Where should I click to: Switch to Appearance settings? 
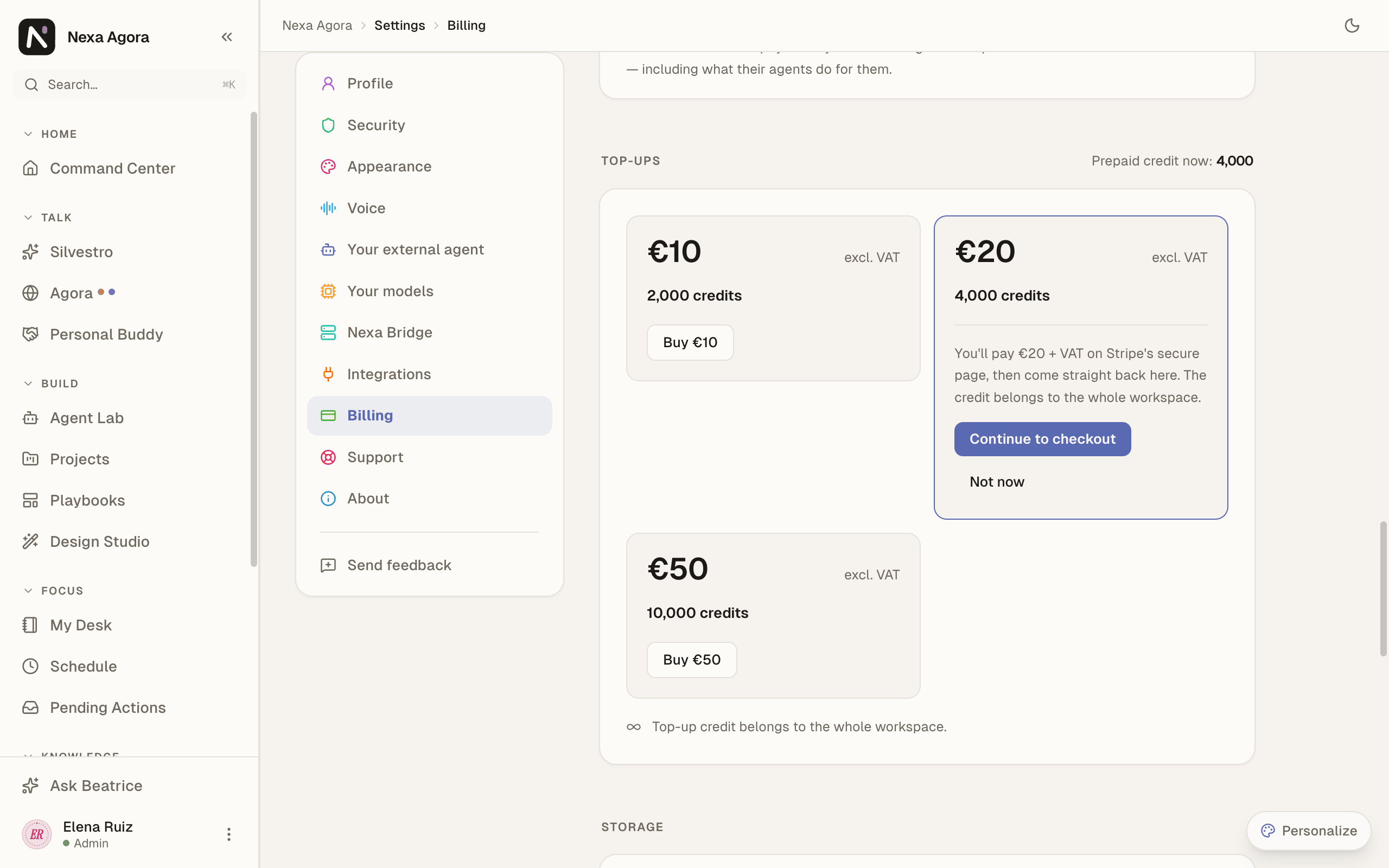pyautogui.click(x=429, y=167)
